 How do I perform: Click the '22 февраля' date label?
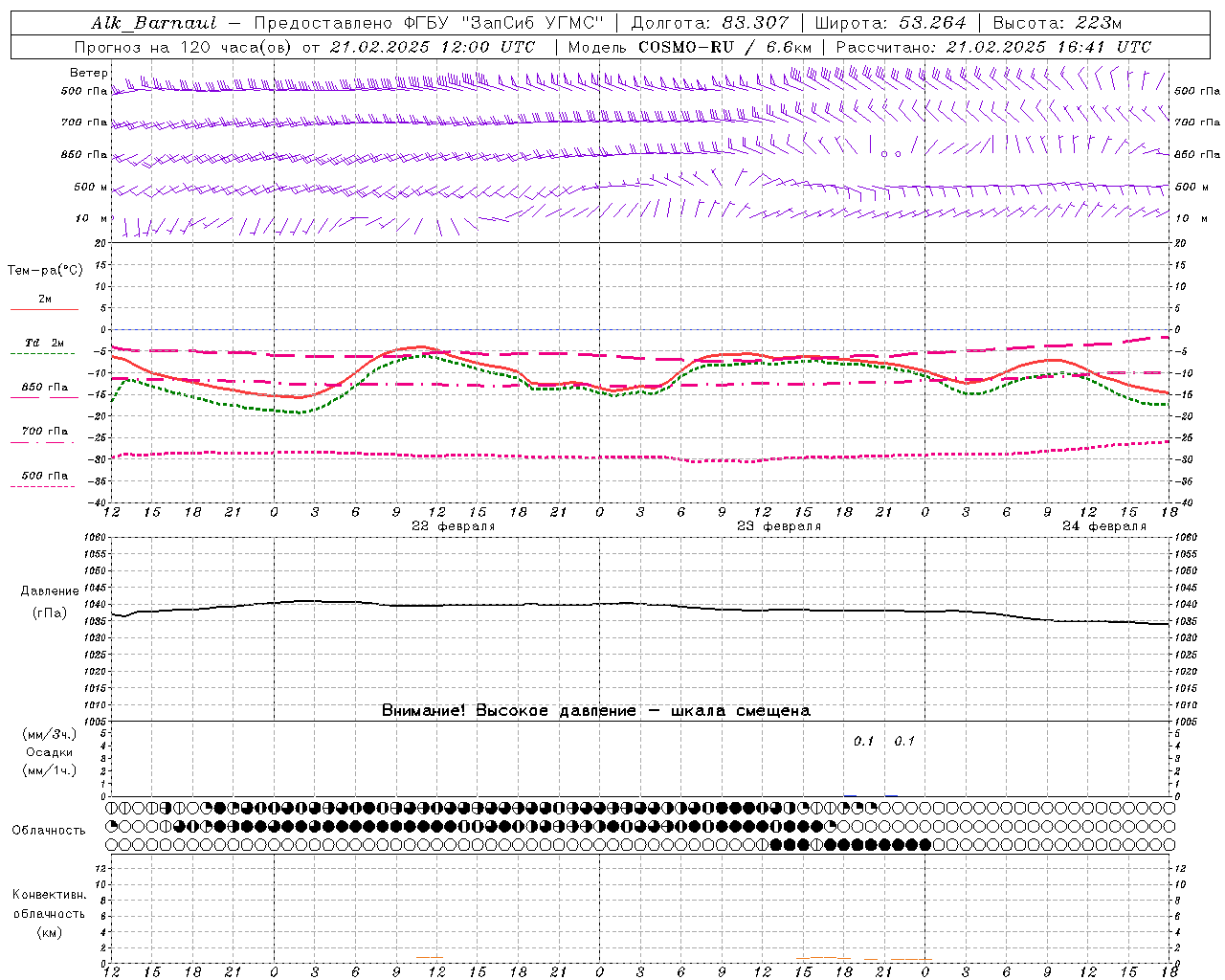(454, 526)
